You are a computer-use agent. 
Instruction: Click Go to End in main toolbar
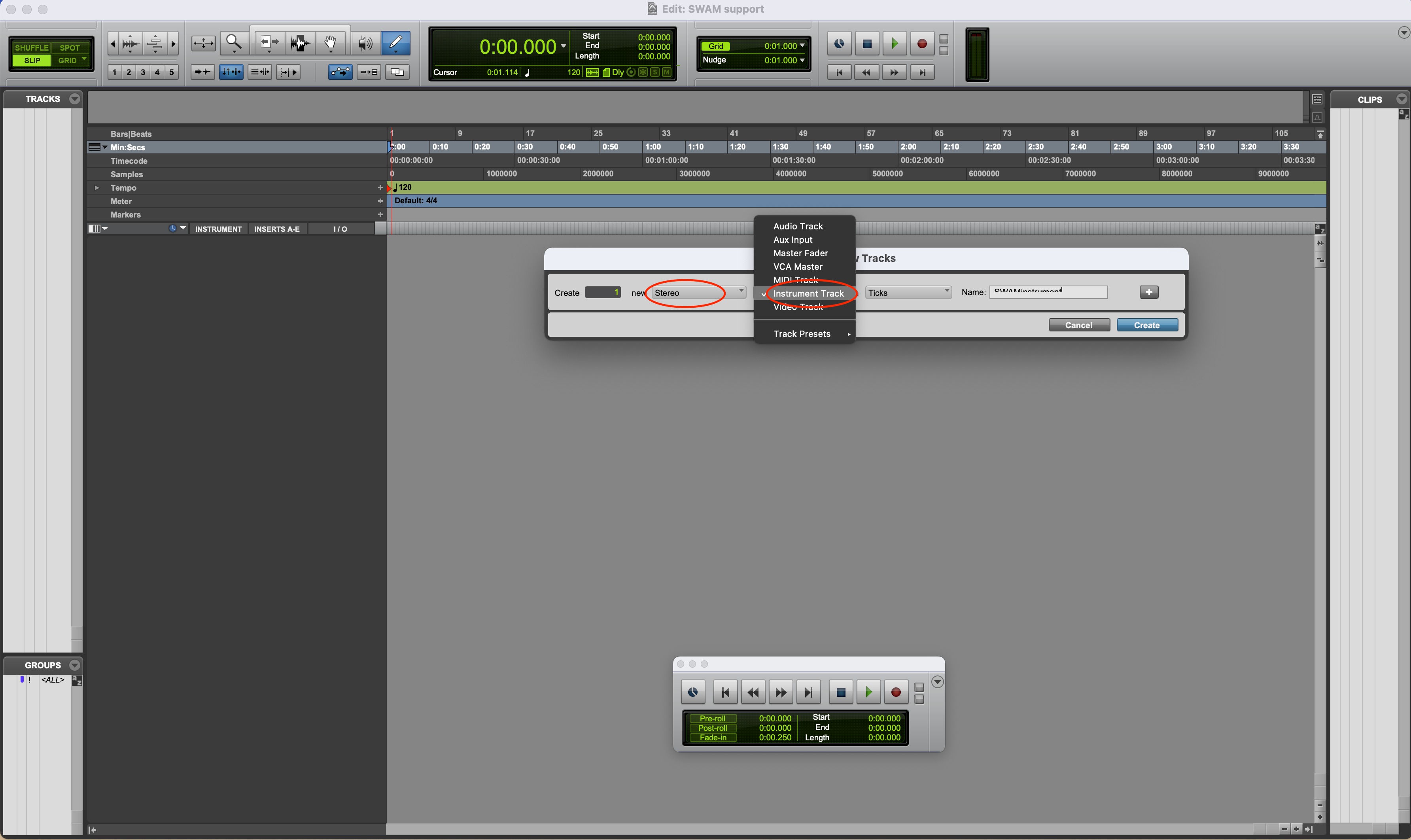(922, 72)
